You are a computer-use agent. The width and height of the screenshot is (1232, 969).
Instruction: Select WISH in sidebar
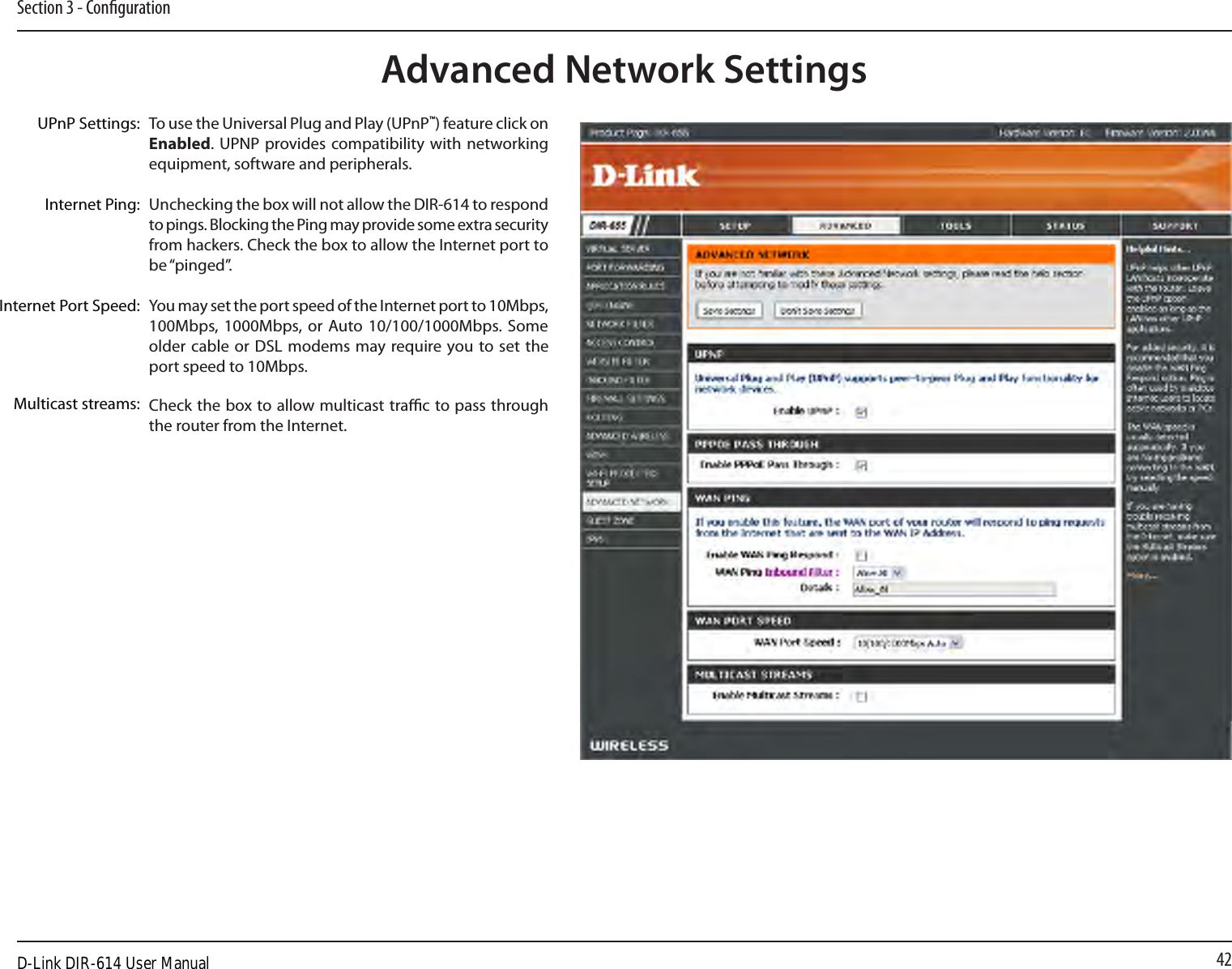631,455
